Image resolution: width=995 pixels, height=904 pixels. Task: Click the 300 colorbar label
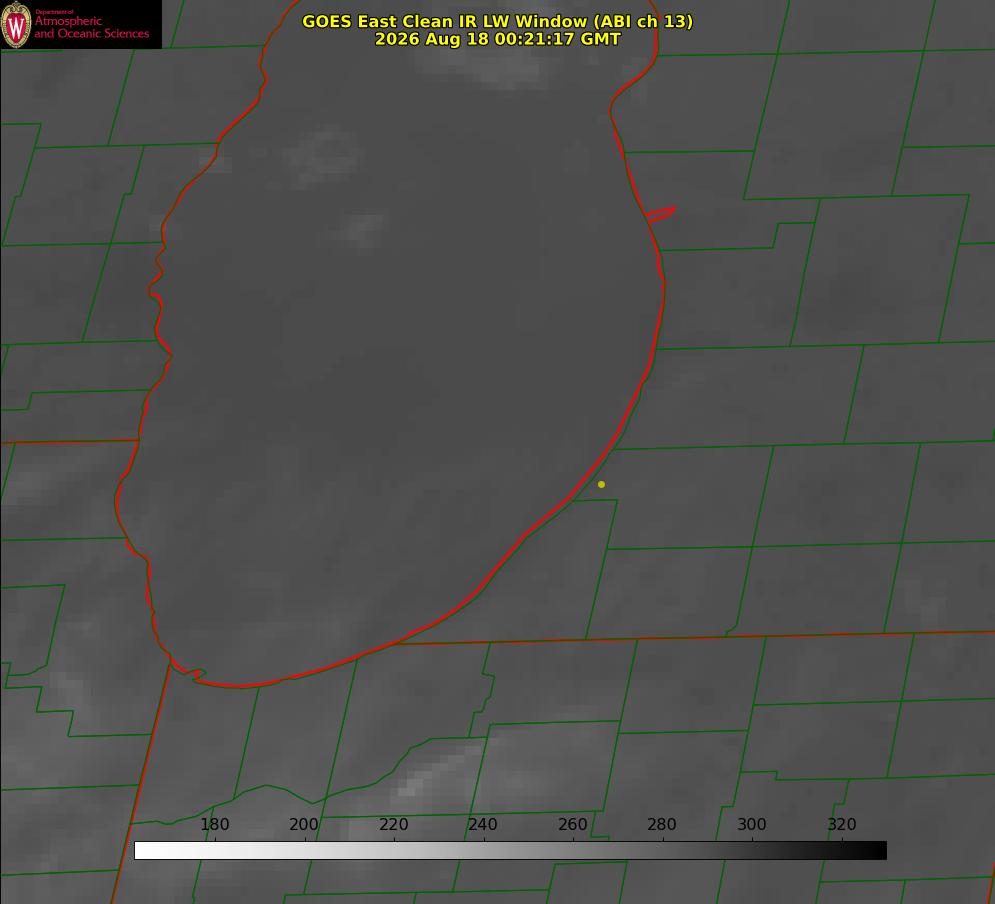point(752,824)
